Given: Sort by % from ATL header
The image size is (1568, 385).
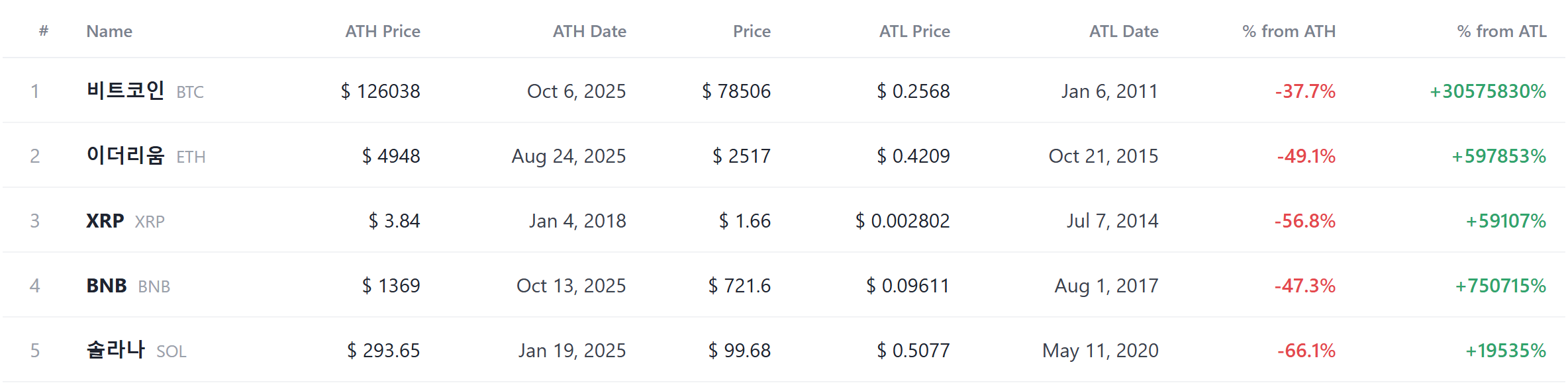Looking at the screenshot, I should coord(1502,31).
